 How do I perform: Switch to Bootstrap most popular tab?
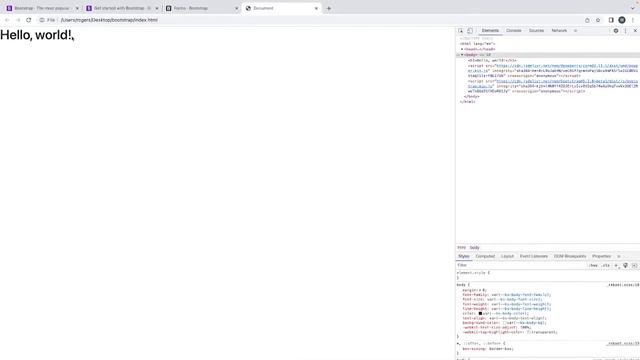[x=42, y=8]
